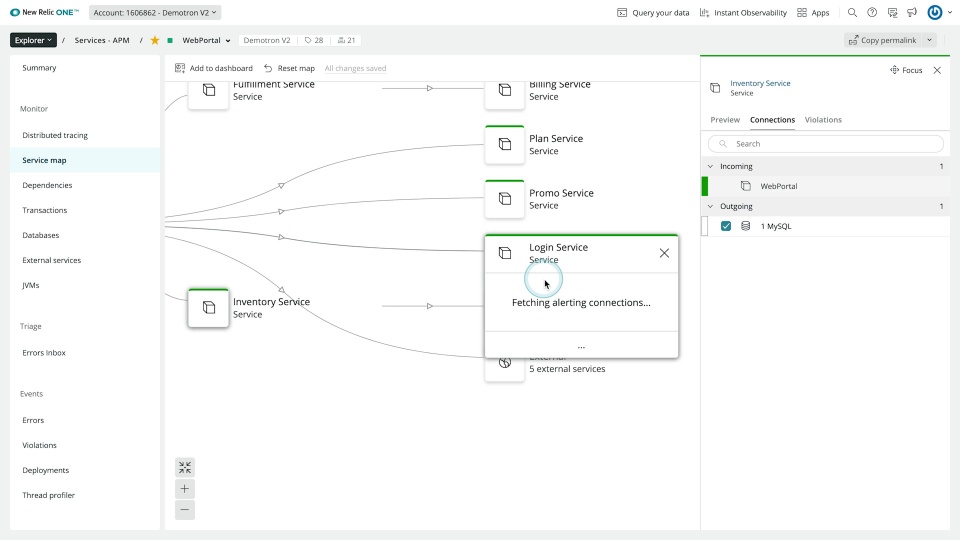Open the help question mark icon

point(872,12)
